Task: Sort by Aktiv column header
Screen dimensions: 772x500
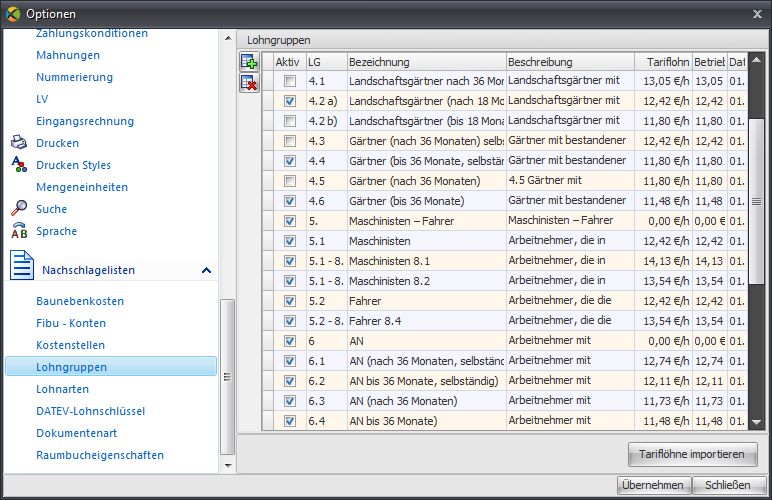Action: 290,62
